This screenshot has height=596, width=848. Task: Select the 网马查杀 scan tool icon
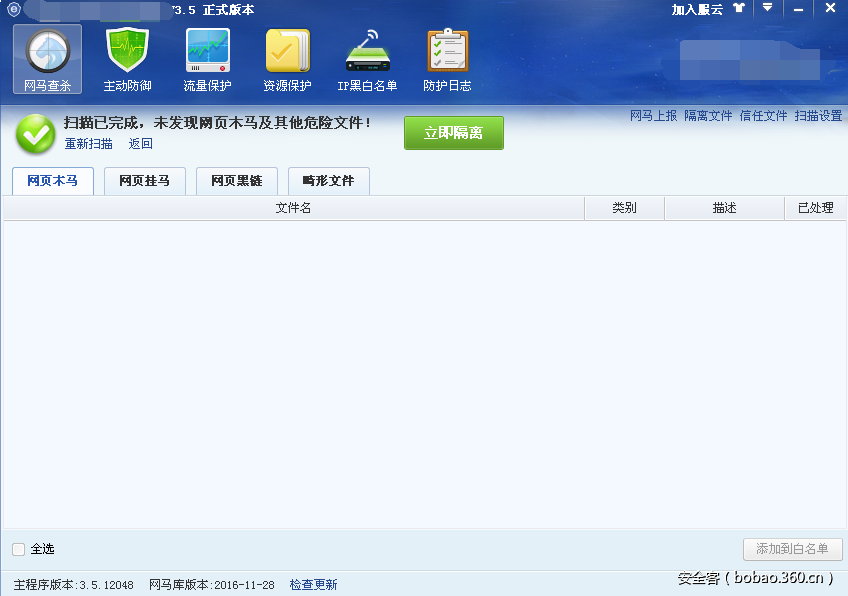pos(46,60)
